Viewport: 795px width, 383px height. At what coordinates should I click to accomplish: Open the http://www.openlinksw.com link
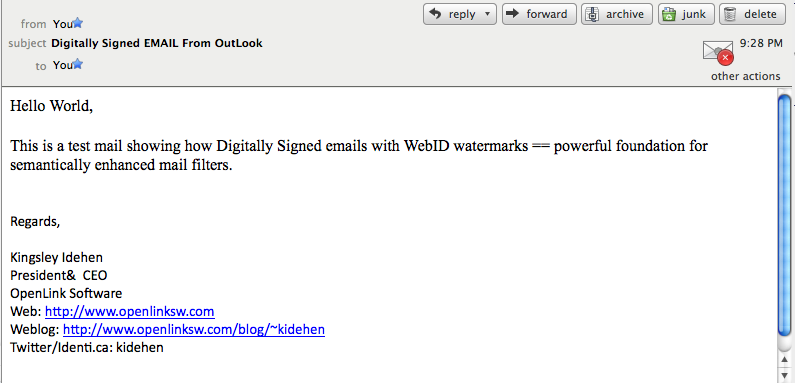click(x=130, y=311)
